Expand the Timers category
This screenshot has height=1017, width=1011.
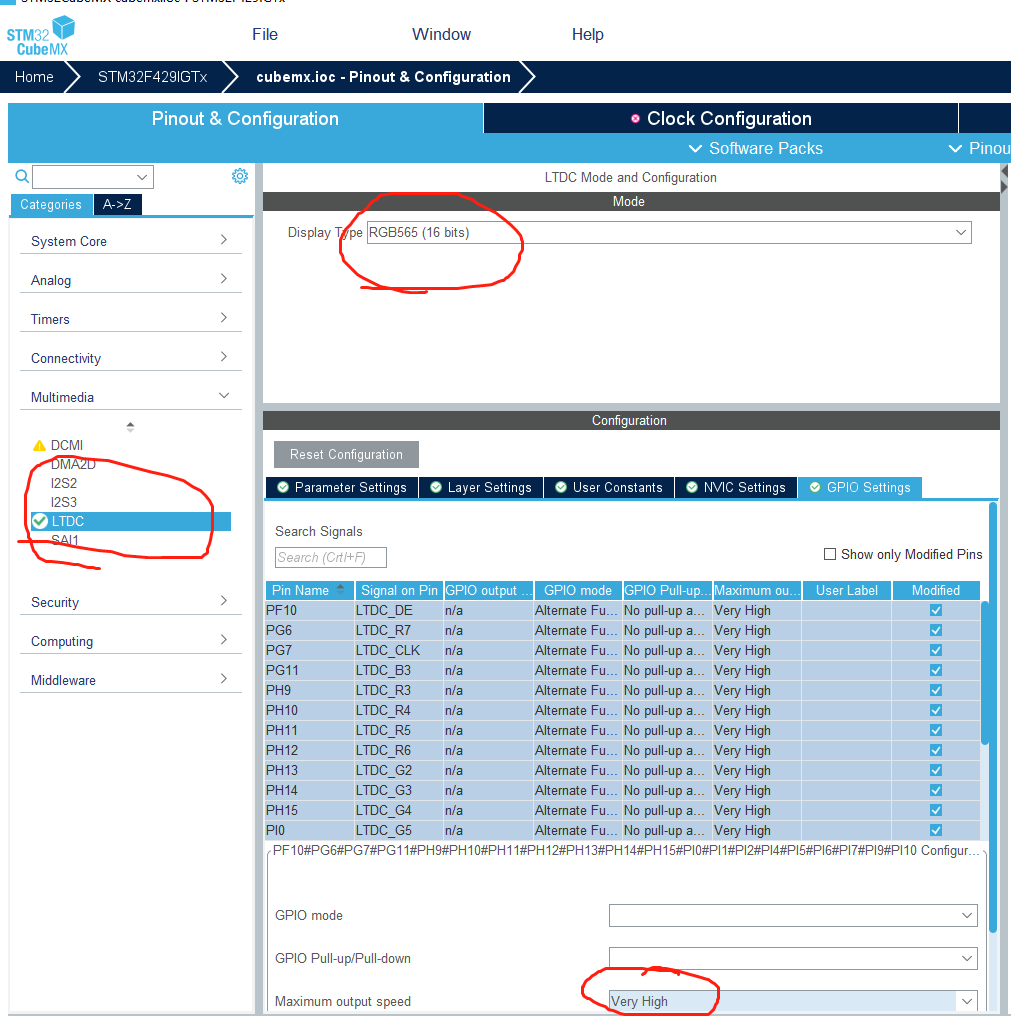(130, 318)
